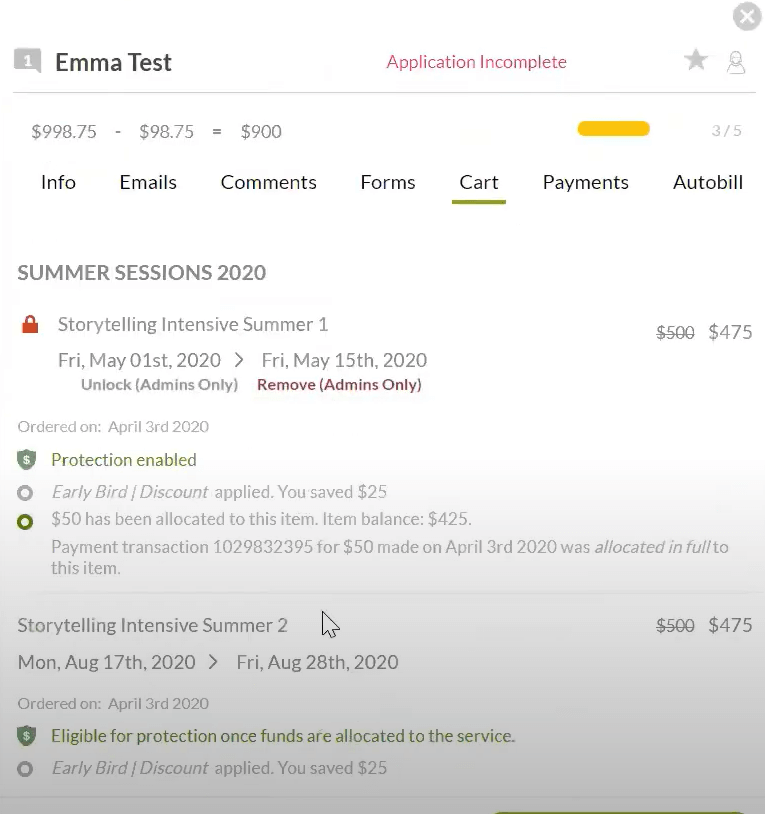Toggle the Summer 1 Early Bird discount bullet
This screenshot has height=814, width=765.
coord(26,492)
